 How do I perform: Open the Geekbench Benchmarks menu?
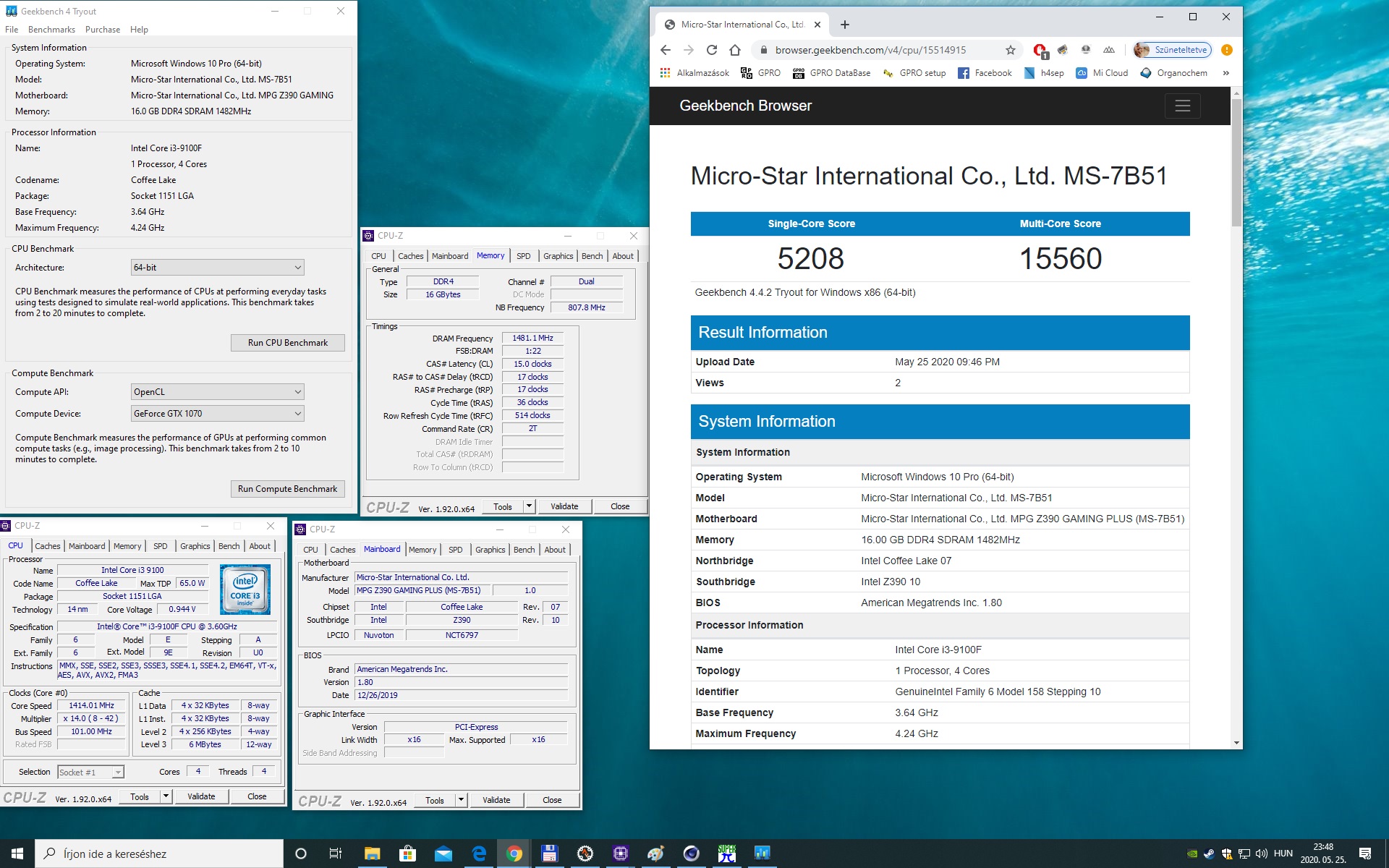coord(51,30)
